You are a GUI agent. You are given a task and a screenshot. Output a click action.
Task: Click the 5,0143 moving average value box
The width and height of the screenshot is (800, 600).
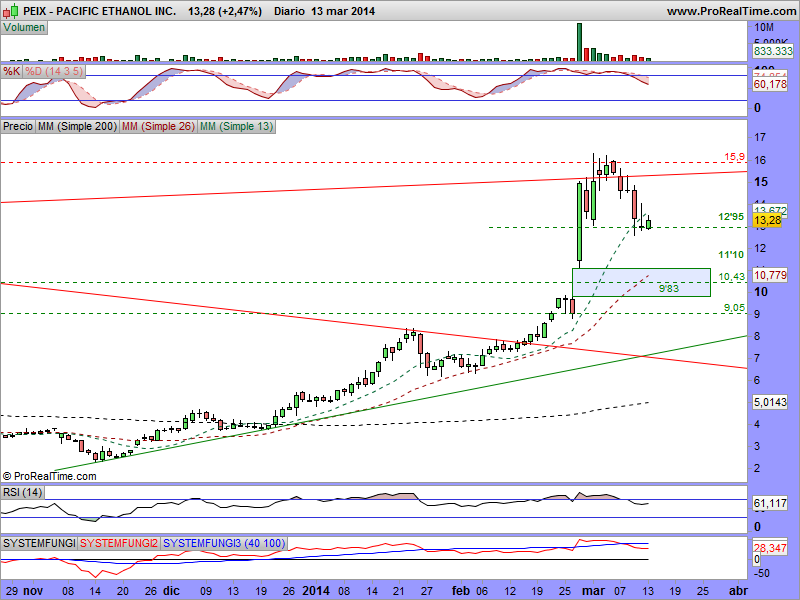[x=770, y=402]
